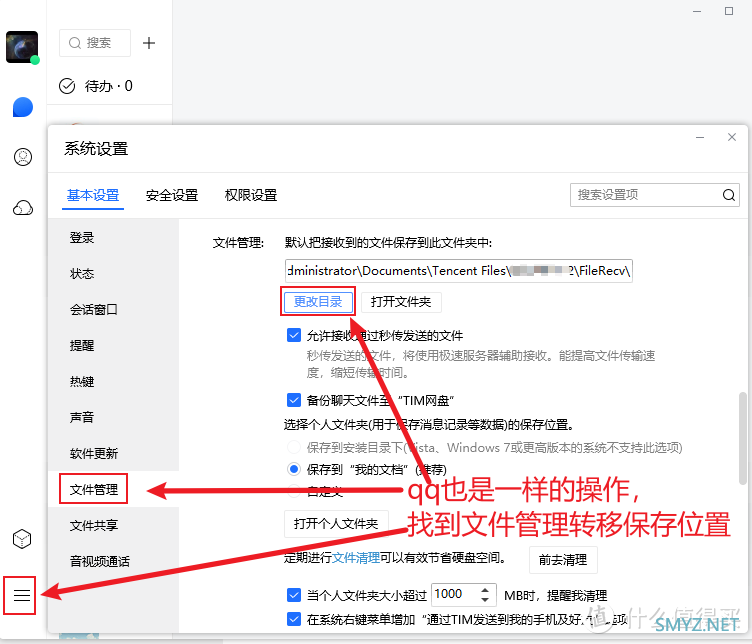Toggle 备份聊天文件至TIM网盘 checkbox
The image size is (752, 644).
(x=294, y=400)
